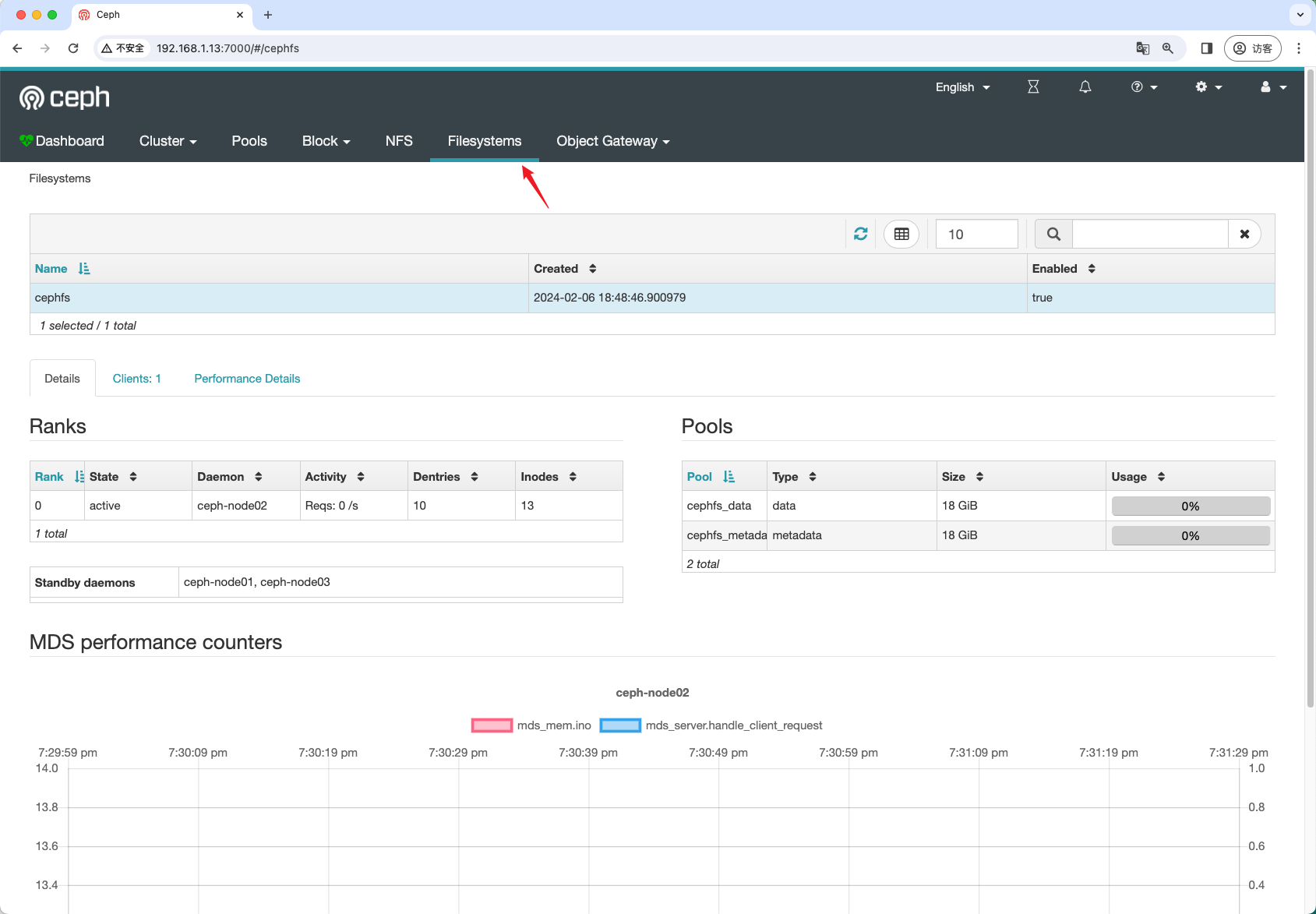The width and height of the screenshot is (1316, 914).
Task: Click the Filesystems breadcrumb
Action: 60,178
